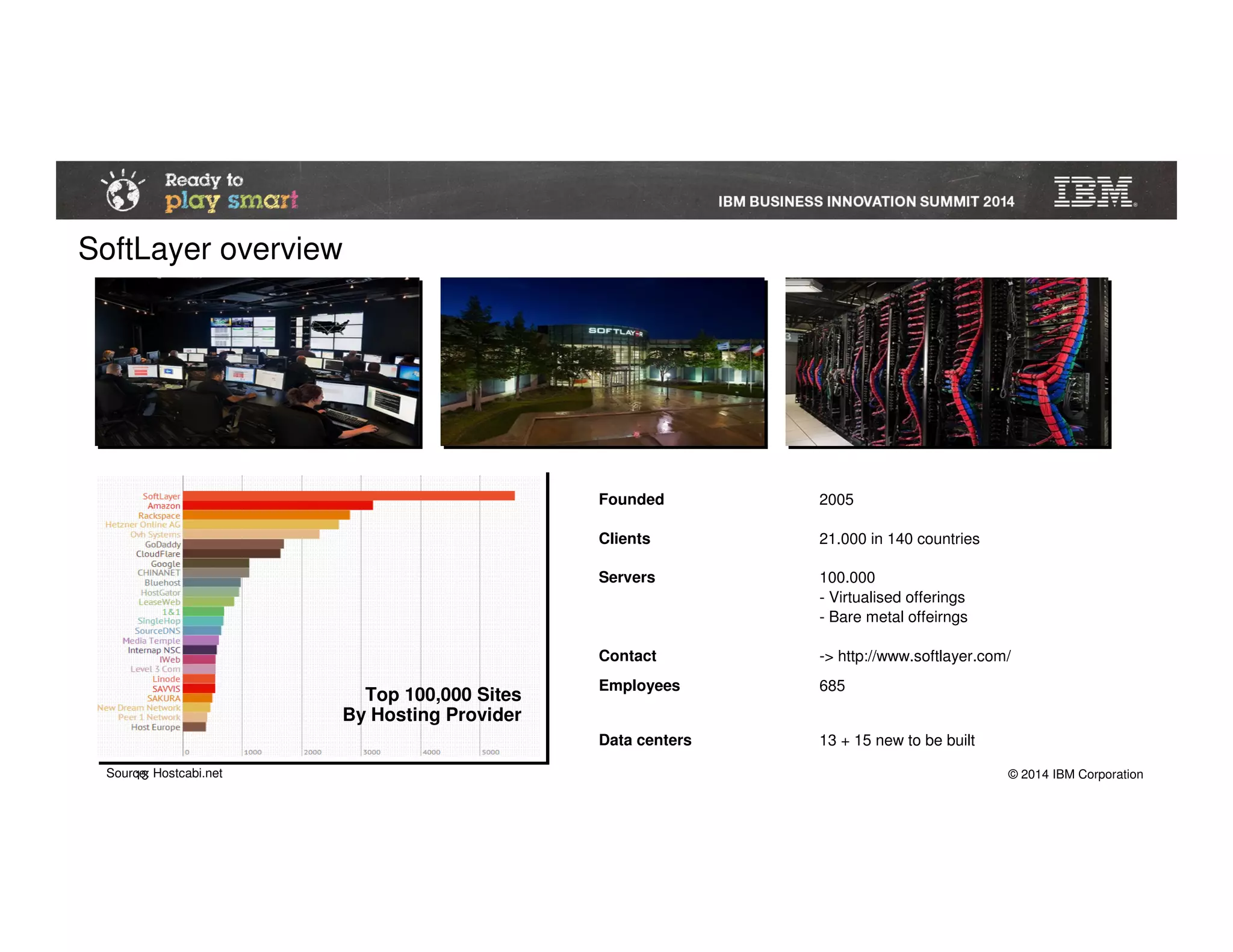Screen dimensions: 1233x952
Task: Select the 'By Hosting Provider' chart title line
Action: 432,715
